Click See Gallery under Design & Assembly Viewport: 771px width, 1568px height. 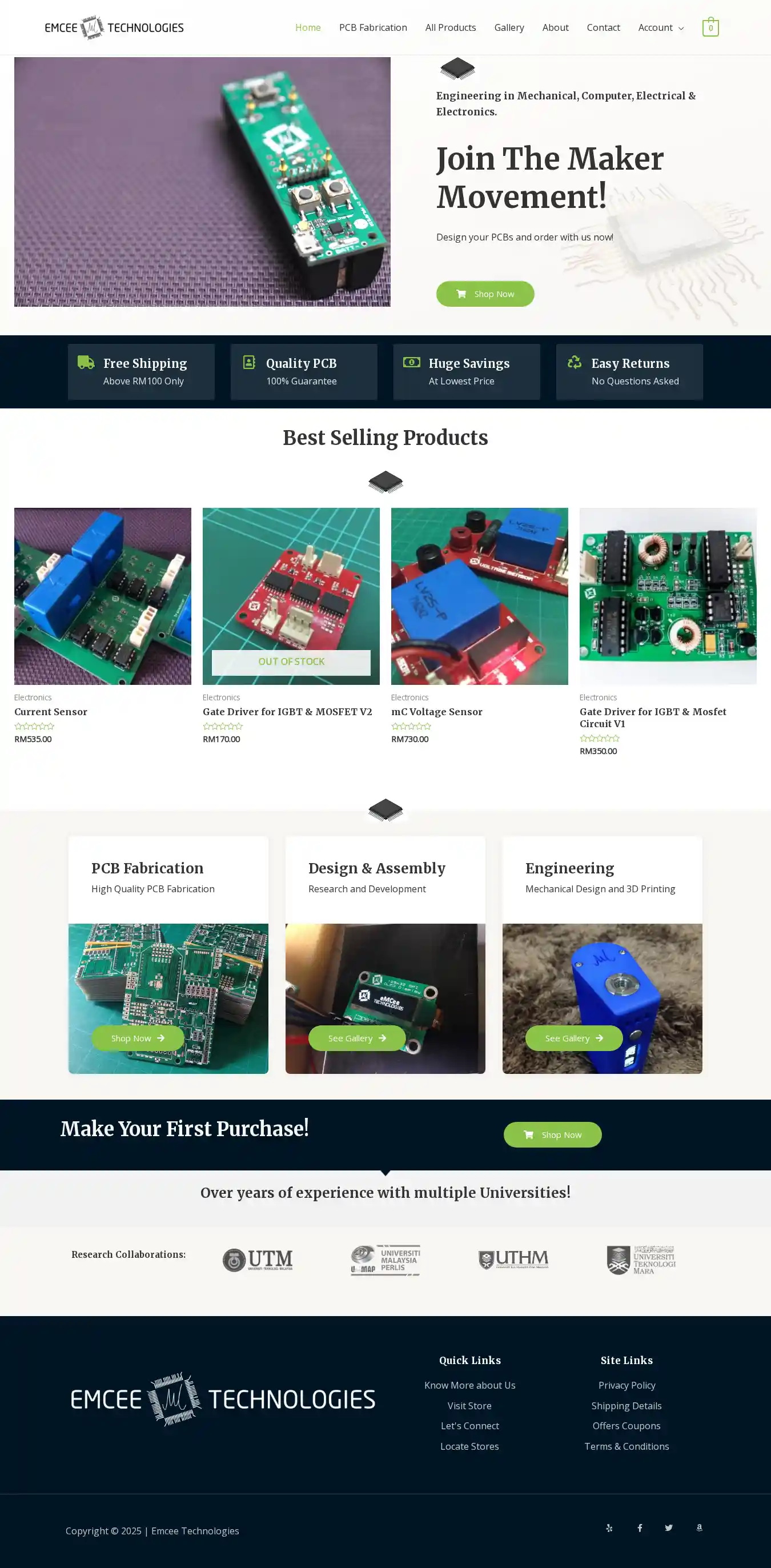click(x=357, y=1038)
